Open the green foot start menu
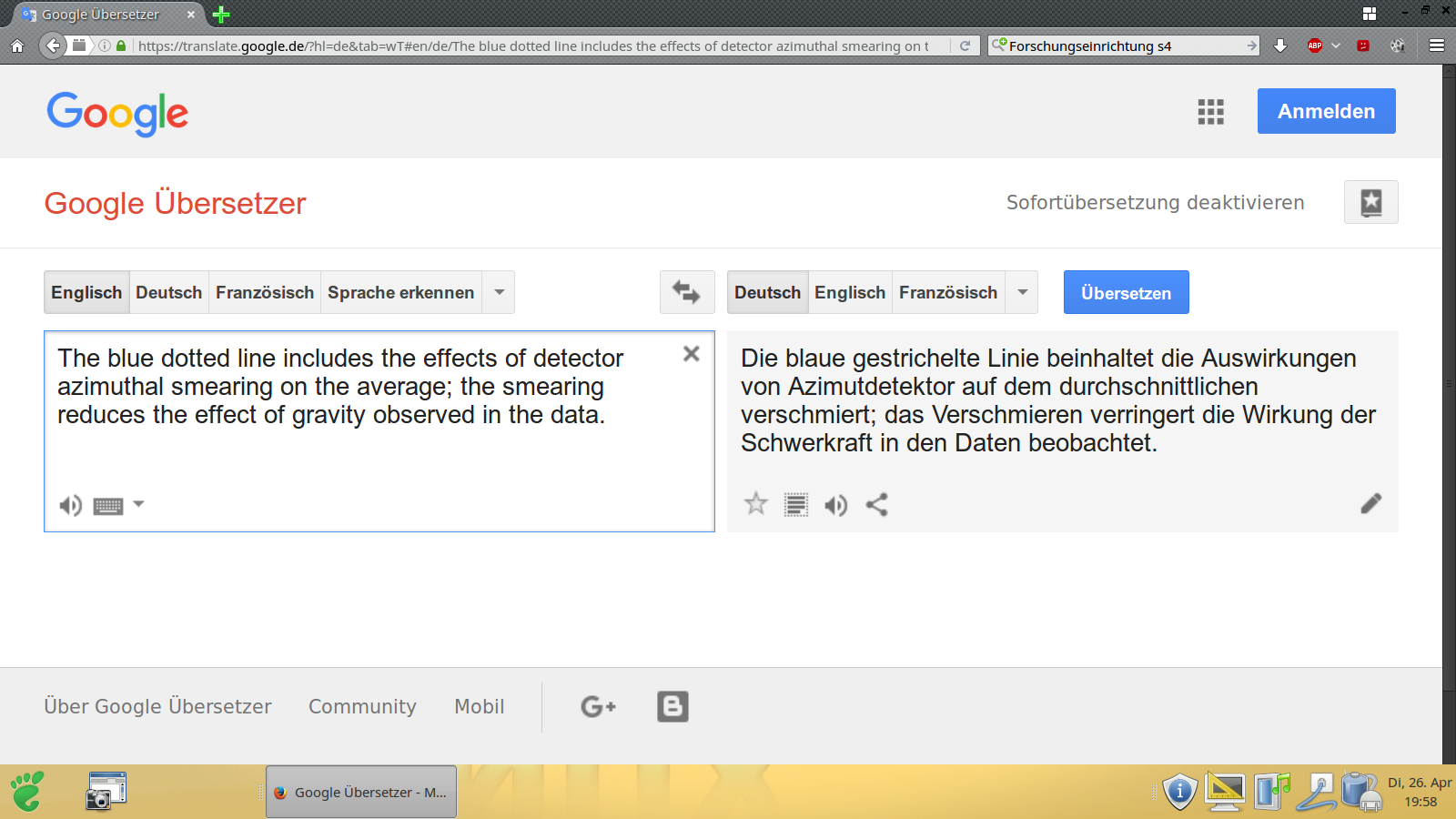Viewport: 1456px width, 819px height. (x=27, y=791)
